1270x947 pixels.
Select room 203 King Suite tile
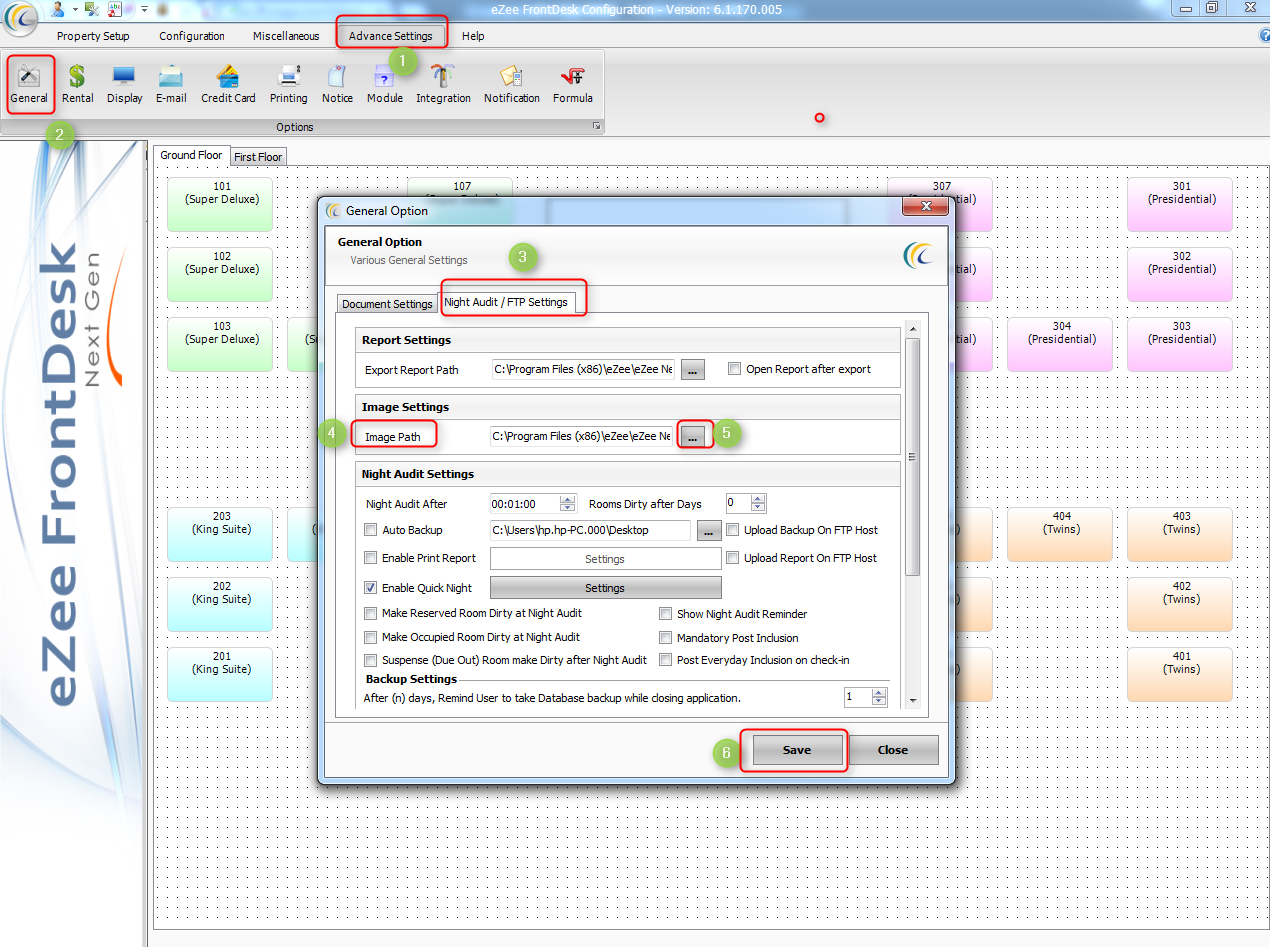(x=221, y=535)
